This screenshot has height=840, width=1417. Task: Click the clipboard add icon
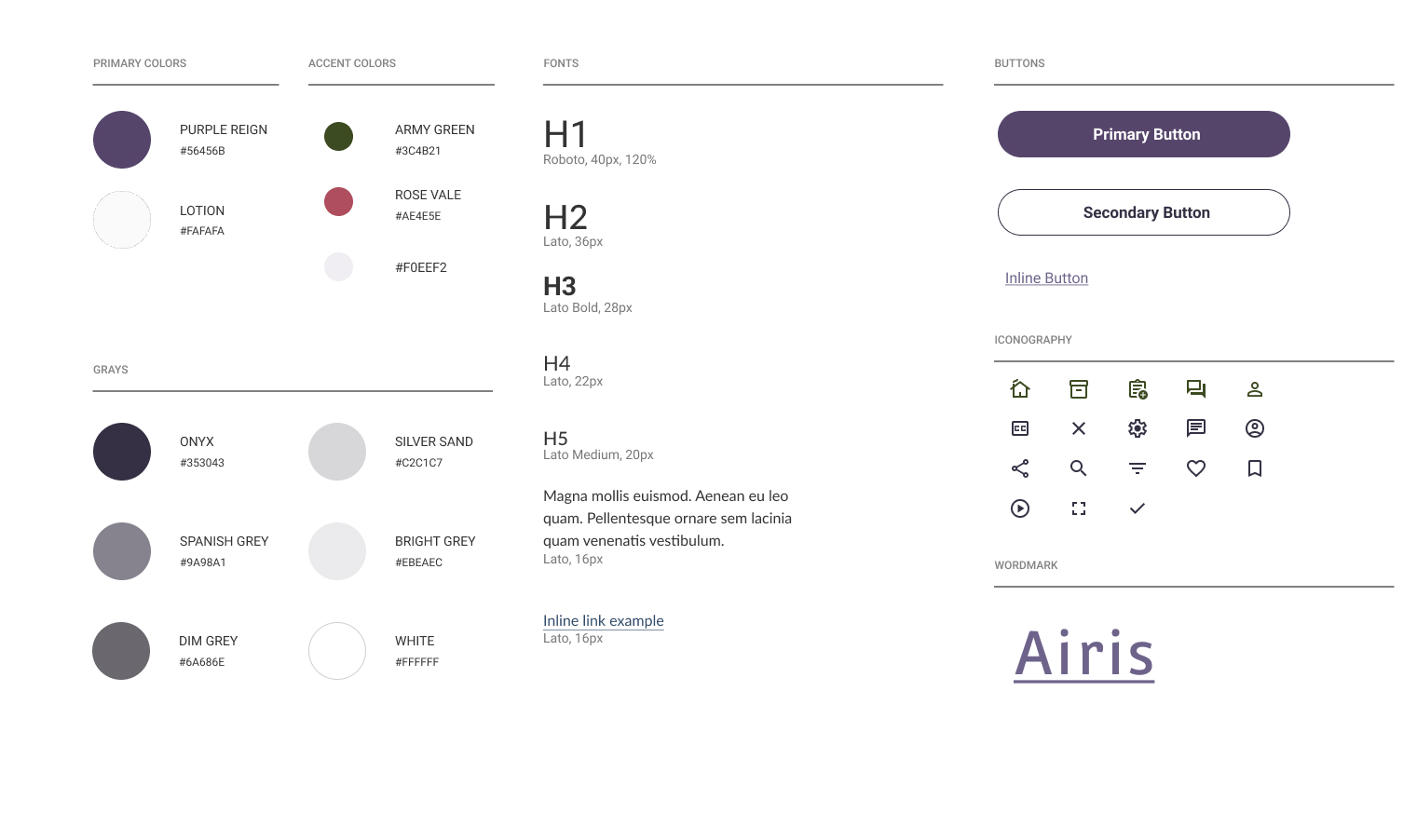point(1138,389)
